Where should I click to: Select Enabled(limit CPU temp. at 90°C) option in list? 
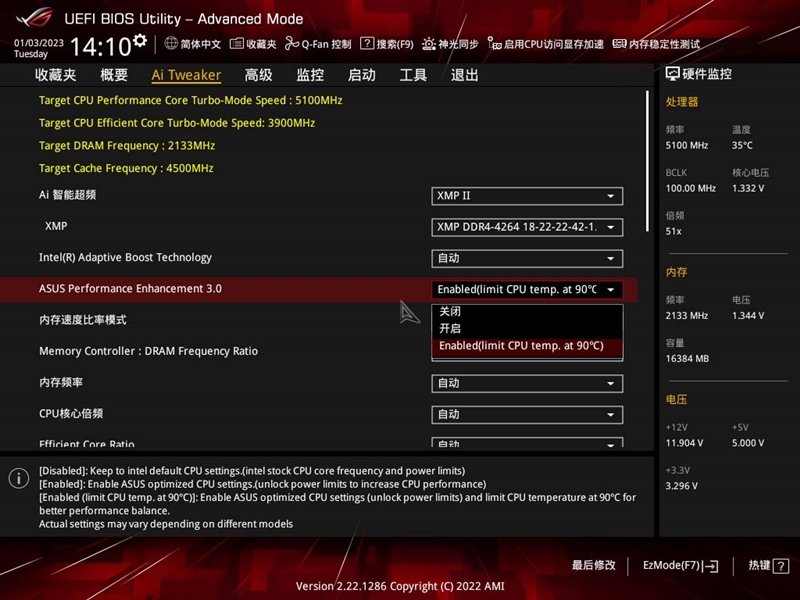click(527, 346)
